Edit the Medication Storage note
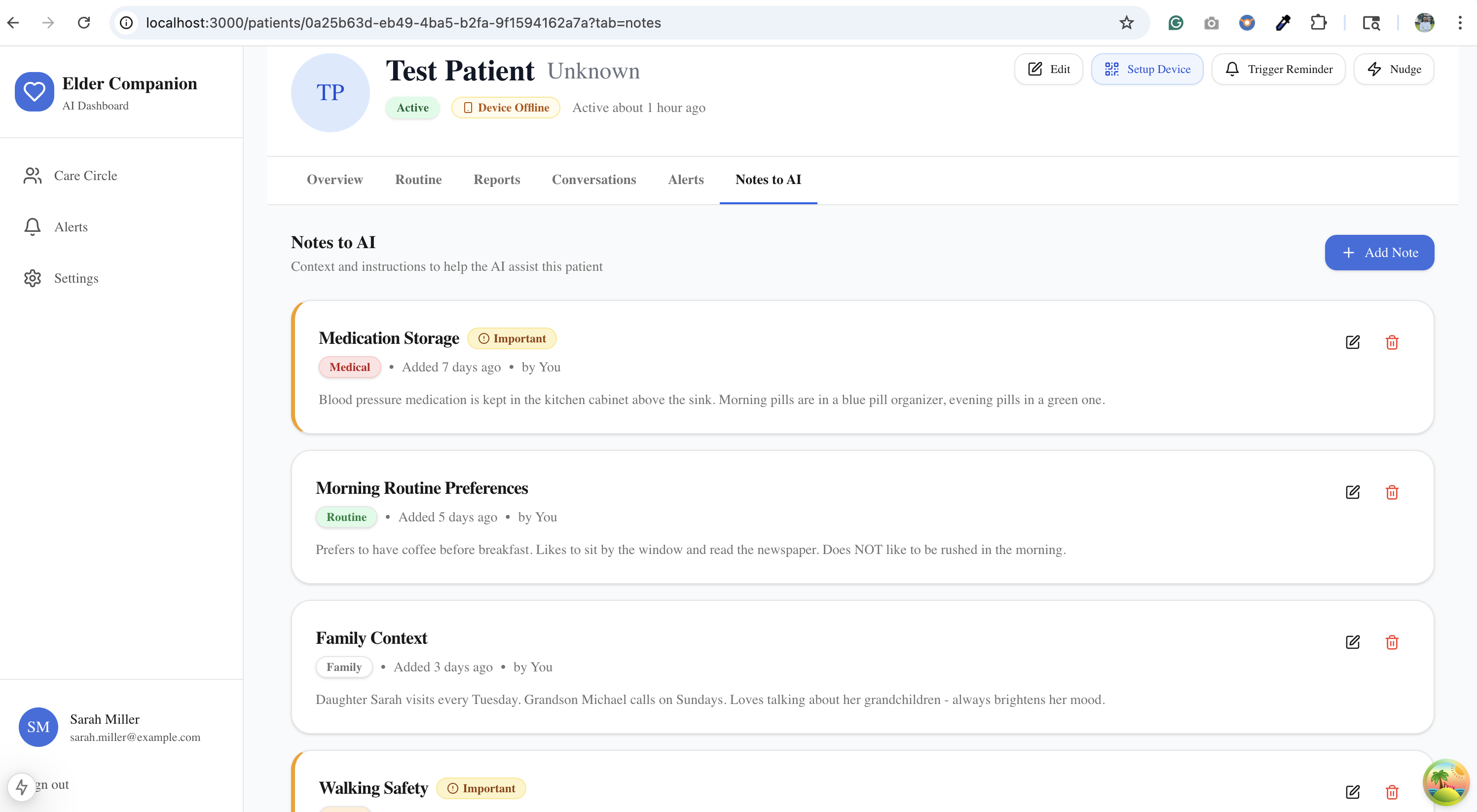Viewport: 1477px width, 812px height. [1353, 342]
